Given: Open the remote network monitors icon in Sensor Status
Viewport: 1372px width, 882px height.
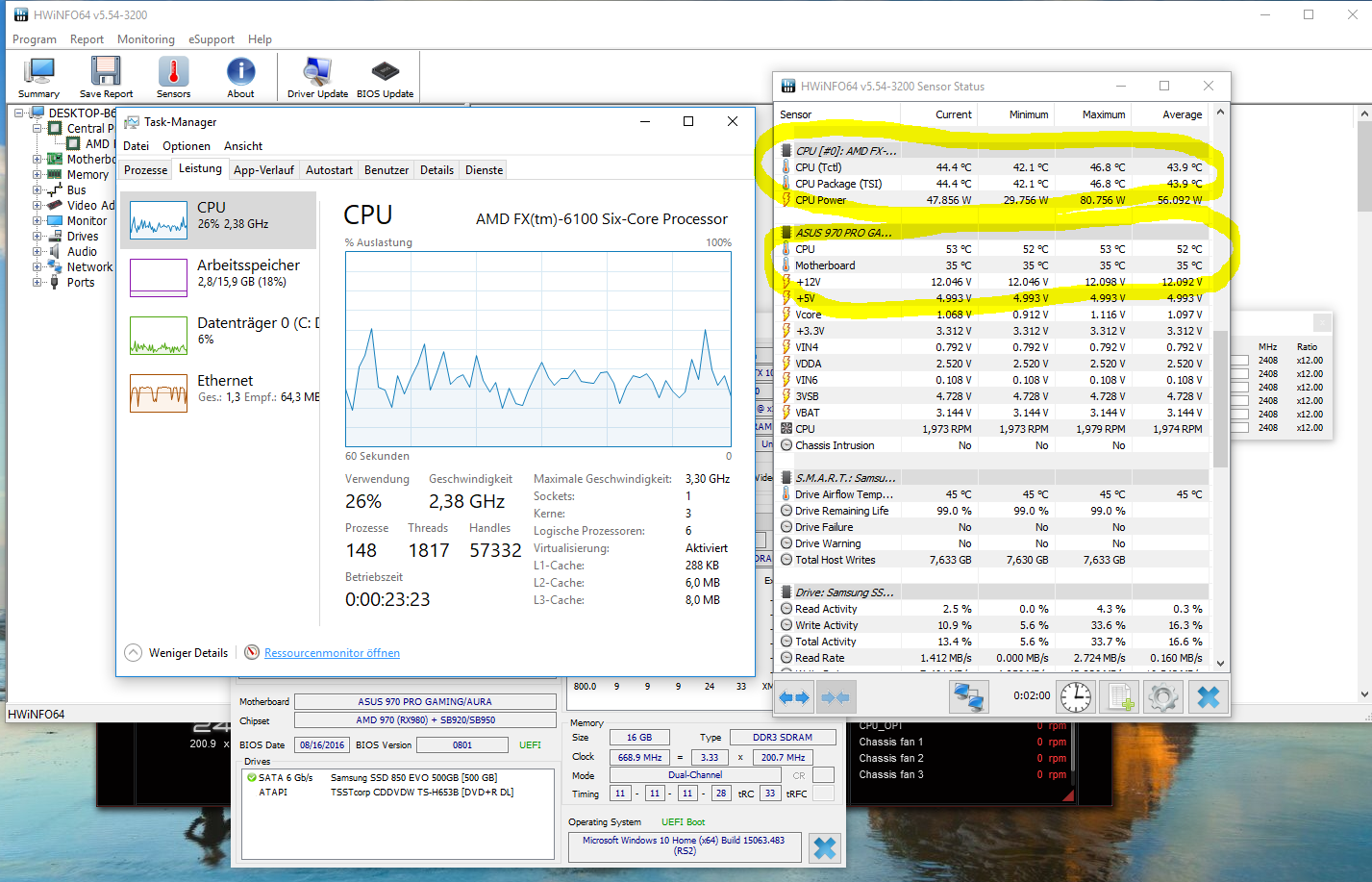Looking at the screenshot, I should (969, 696).
